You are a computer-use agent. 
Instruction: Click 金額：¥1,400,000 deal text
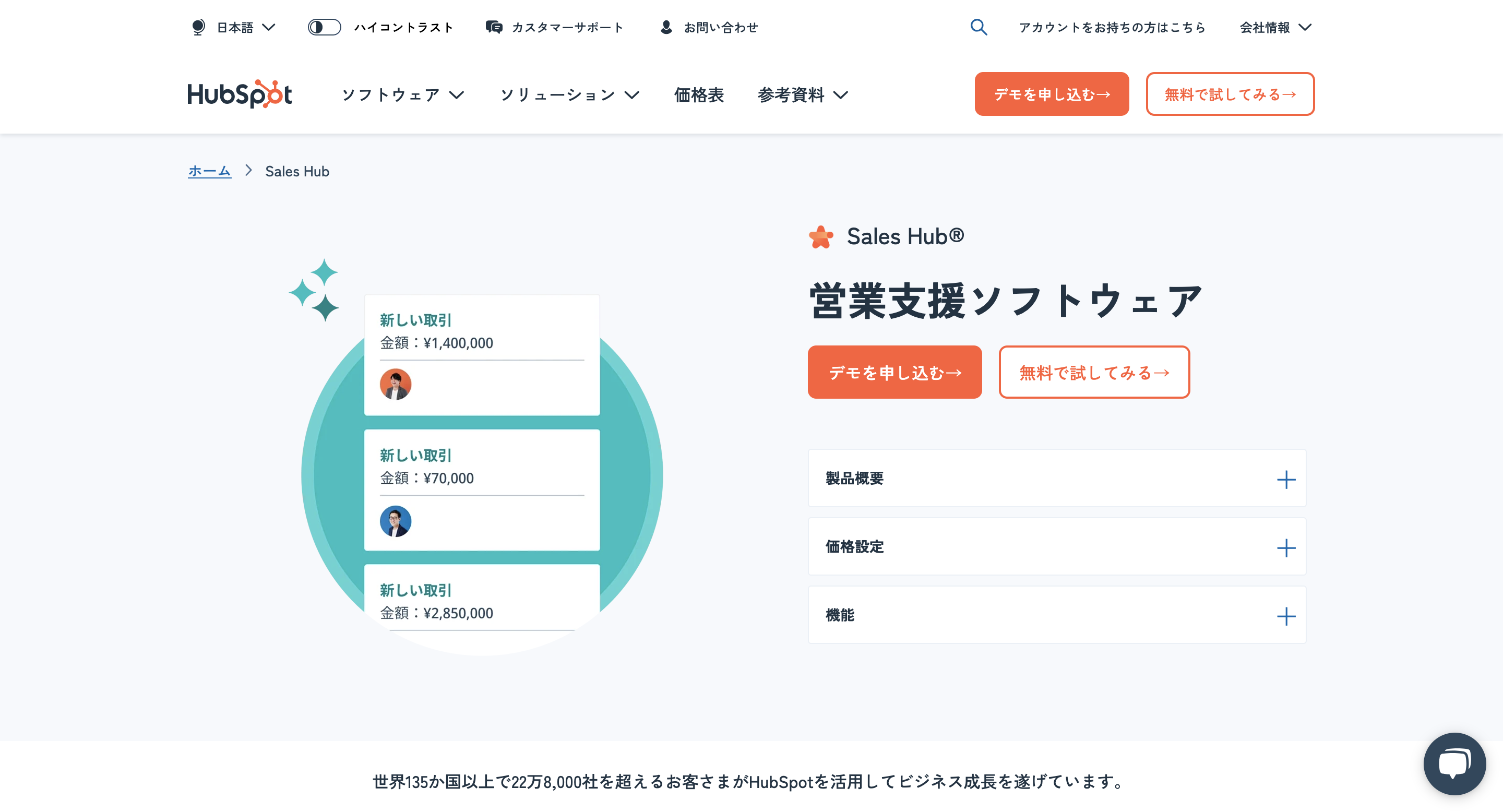tap(436, 342)
